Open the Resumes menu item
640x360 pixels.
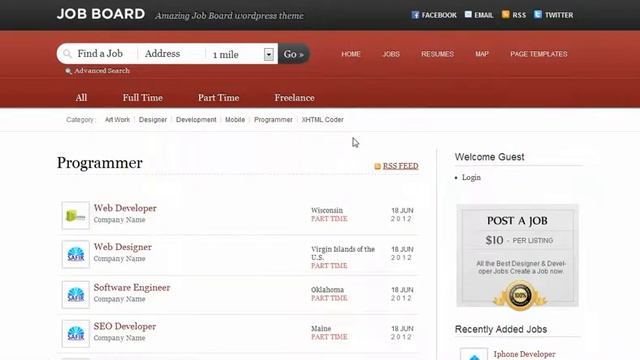438,54
